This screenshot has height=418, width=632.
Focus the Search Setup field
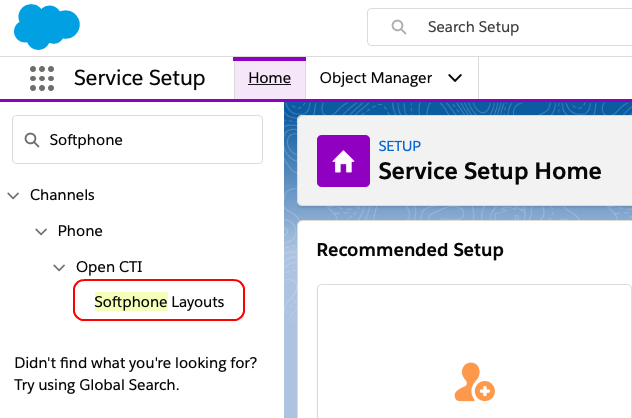click(500, 27)
